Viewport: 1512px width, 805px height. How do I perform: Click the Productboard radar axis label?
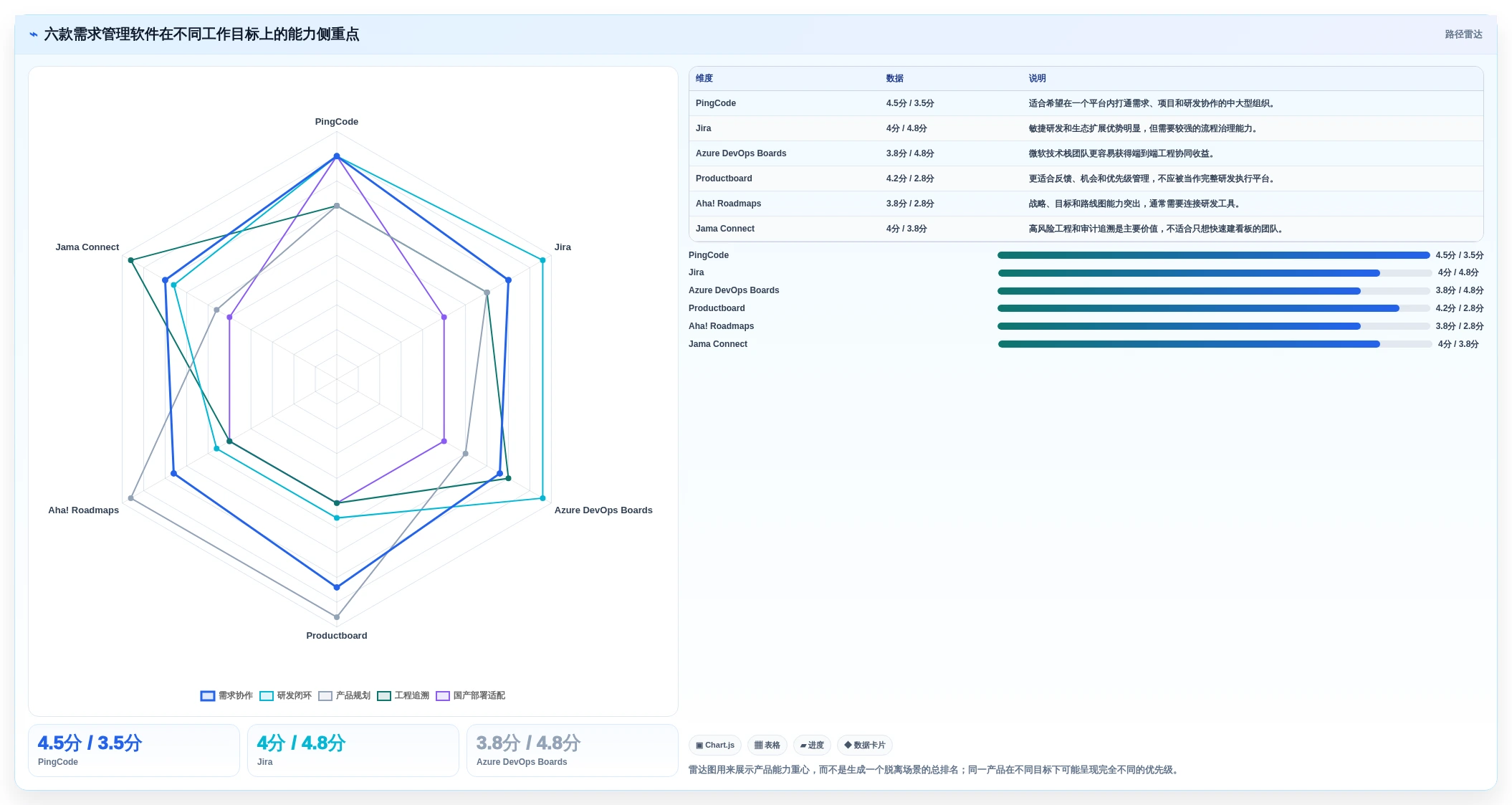click(x=337, y=636)
